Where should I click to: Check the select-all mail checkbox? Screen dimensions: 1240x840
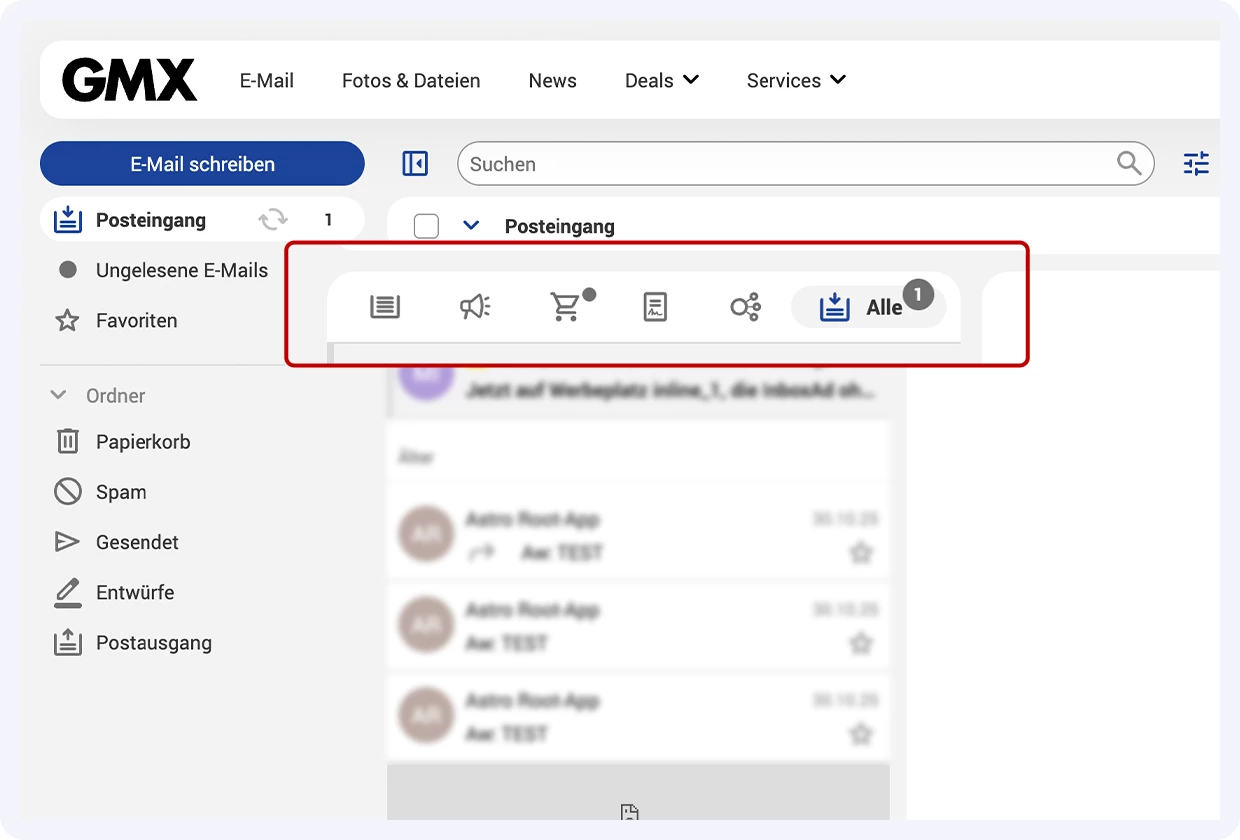426,226
